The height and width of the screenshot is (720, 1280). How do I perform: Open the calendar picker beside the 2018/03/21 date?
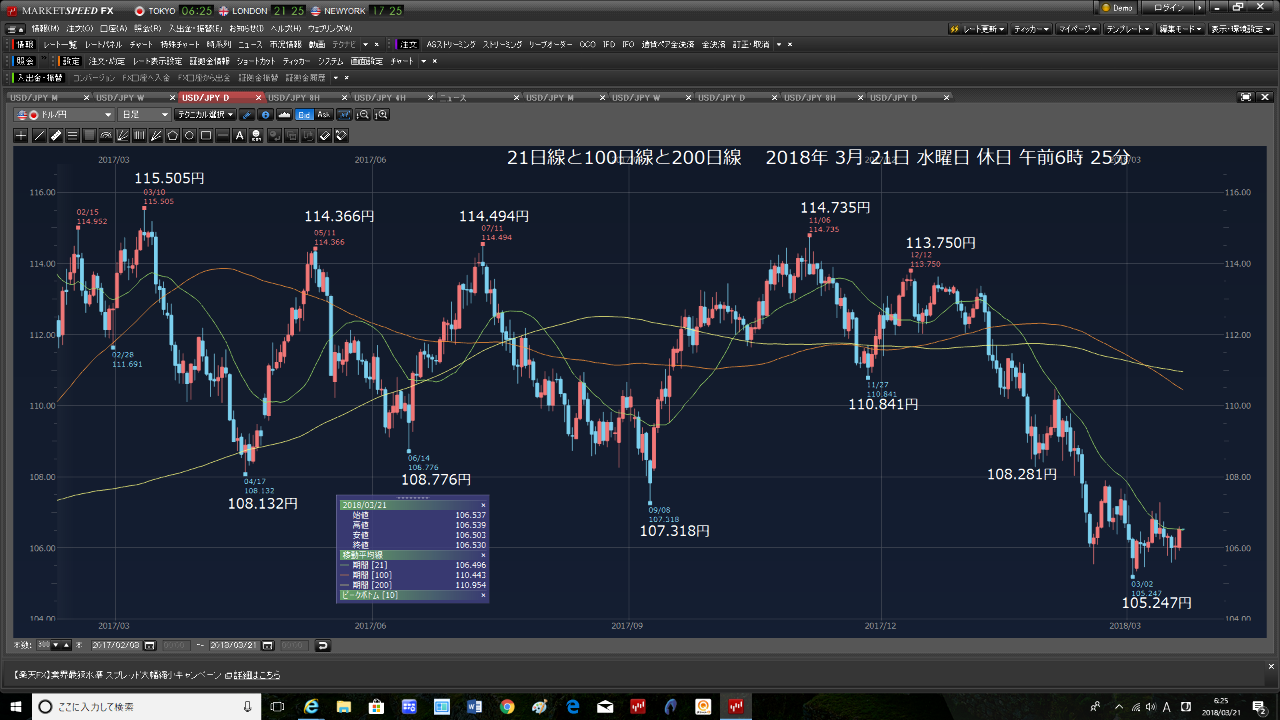point(268,645)
